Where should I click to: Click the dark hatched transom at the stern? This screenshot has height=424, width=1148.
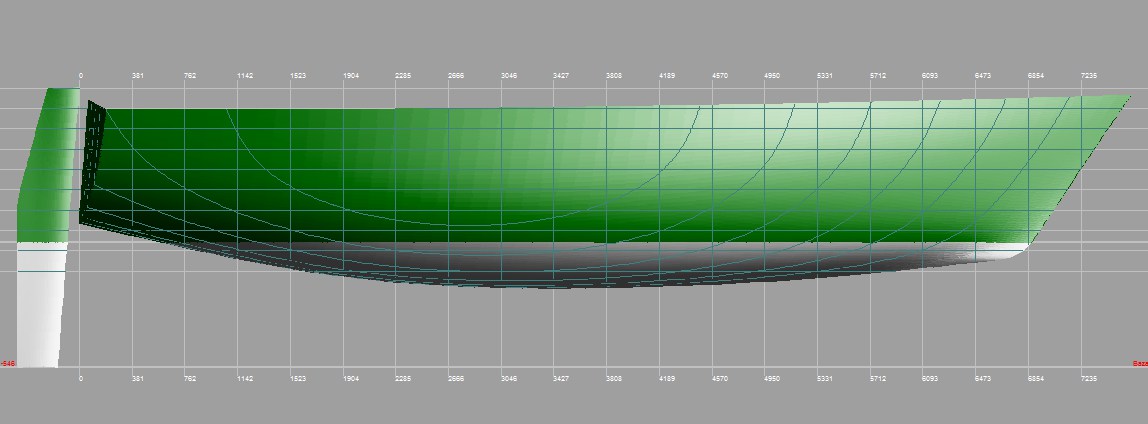[x=92, y=160]
